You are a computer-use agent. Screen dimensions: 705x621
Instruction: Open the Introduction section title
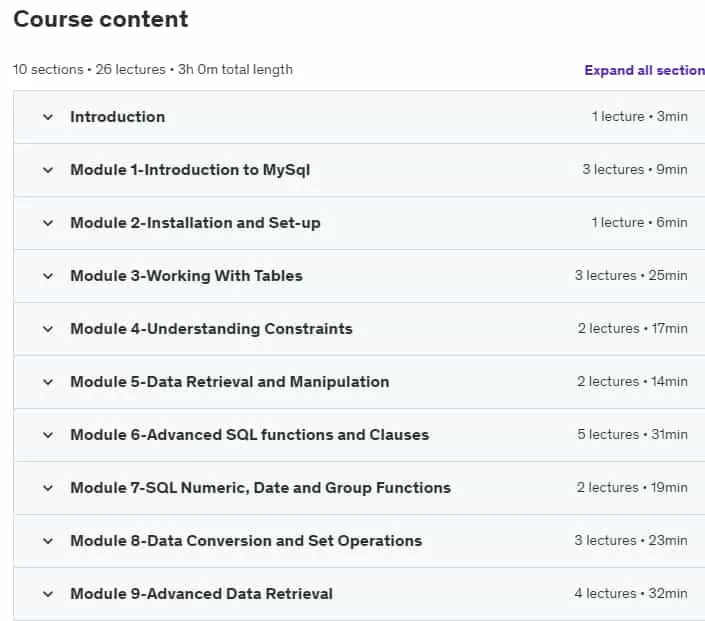[118, 117]
